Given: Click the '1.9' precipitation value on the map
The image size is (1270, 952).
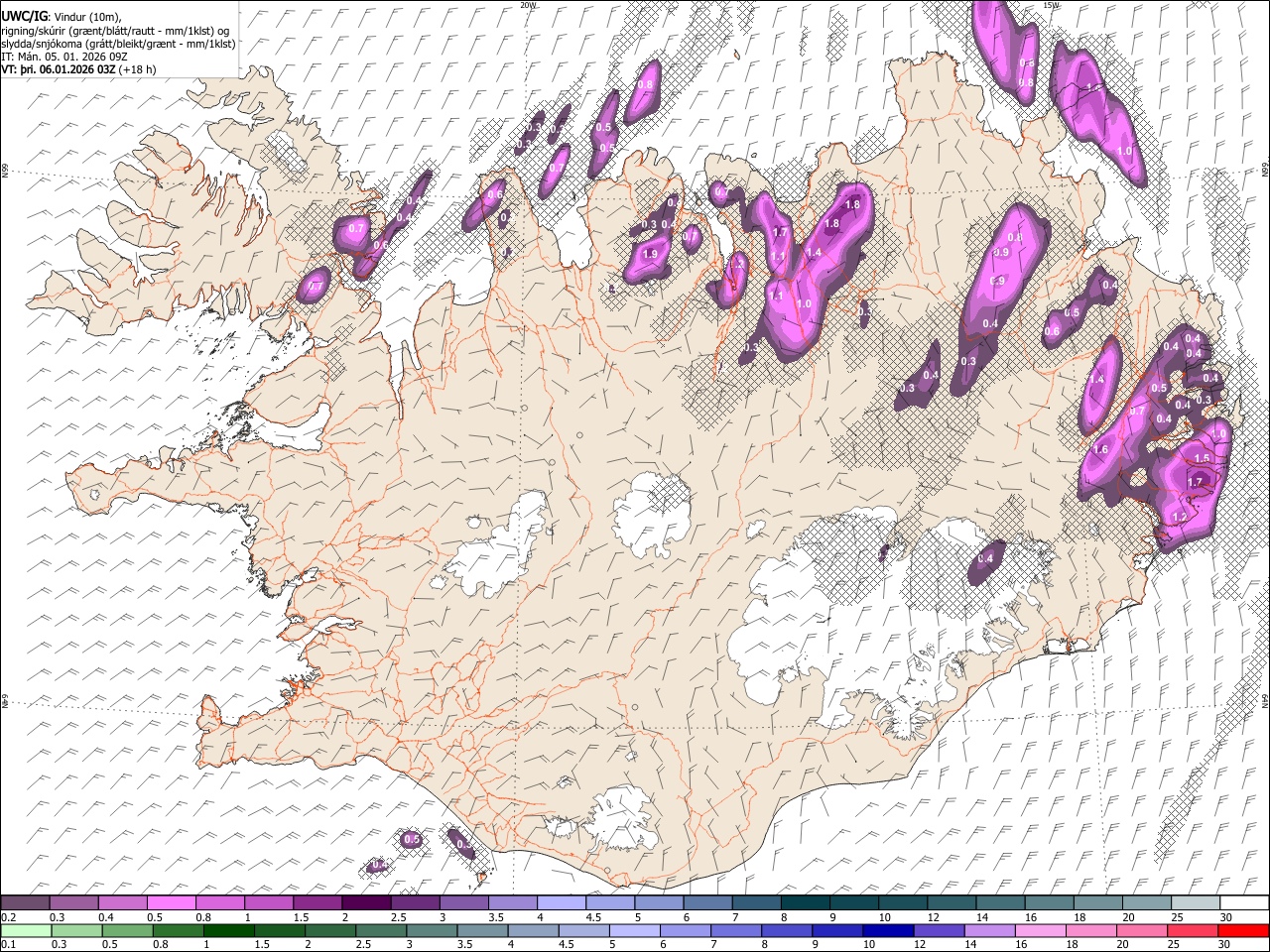Looking at the screenshot, I should (x=650, y=254).
